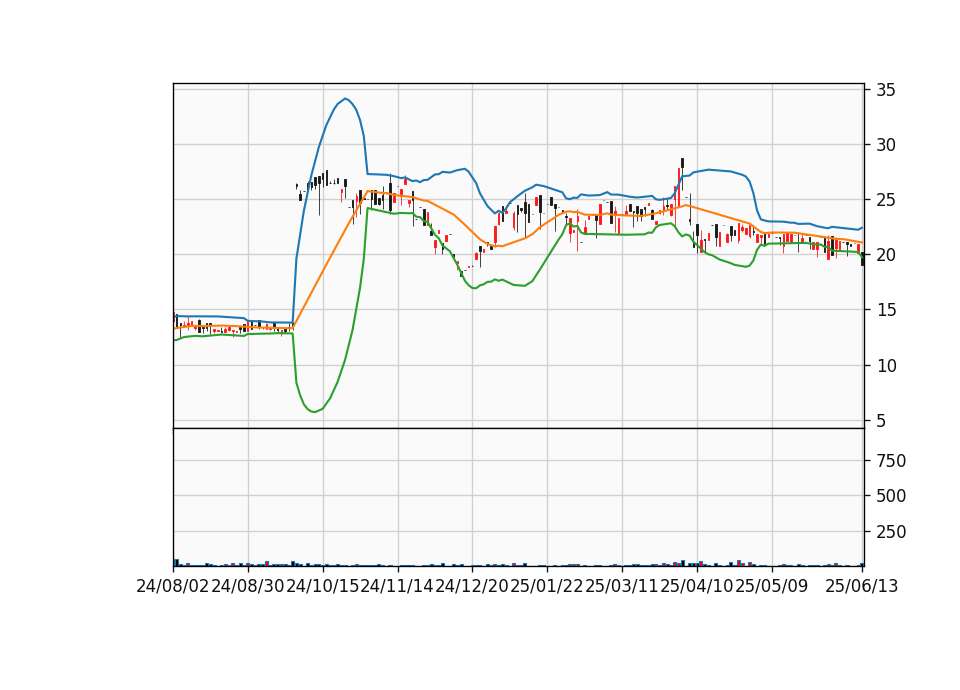This screenshot has height=690, width=960.
Task: Click the 25/04/10 date label
Action: click(x=697, y=586)
